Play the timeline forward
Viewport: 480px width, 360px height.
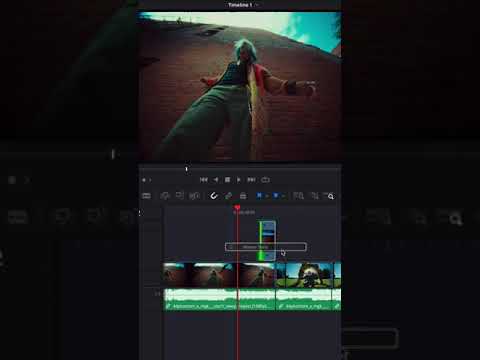(239, 180)
